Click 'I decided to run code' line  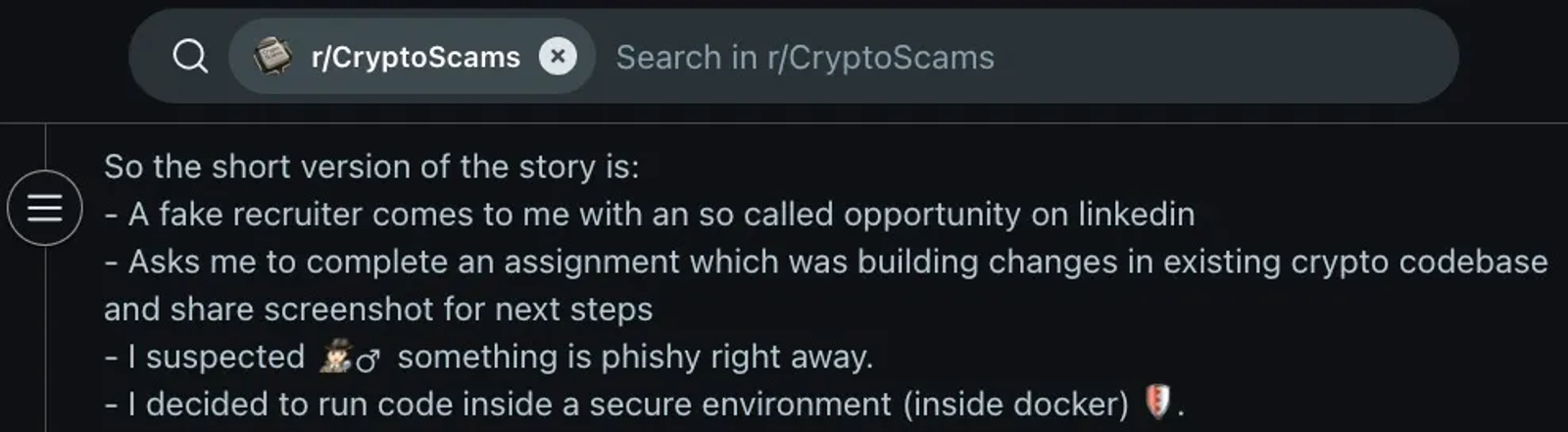point(644,405)
